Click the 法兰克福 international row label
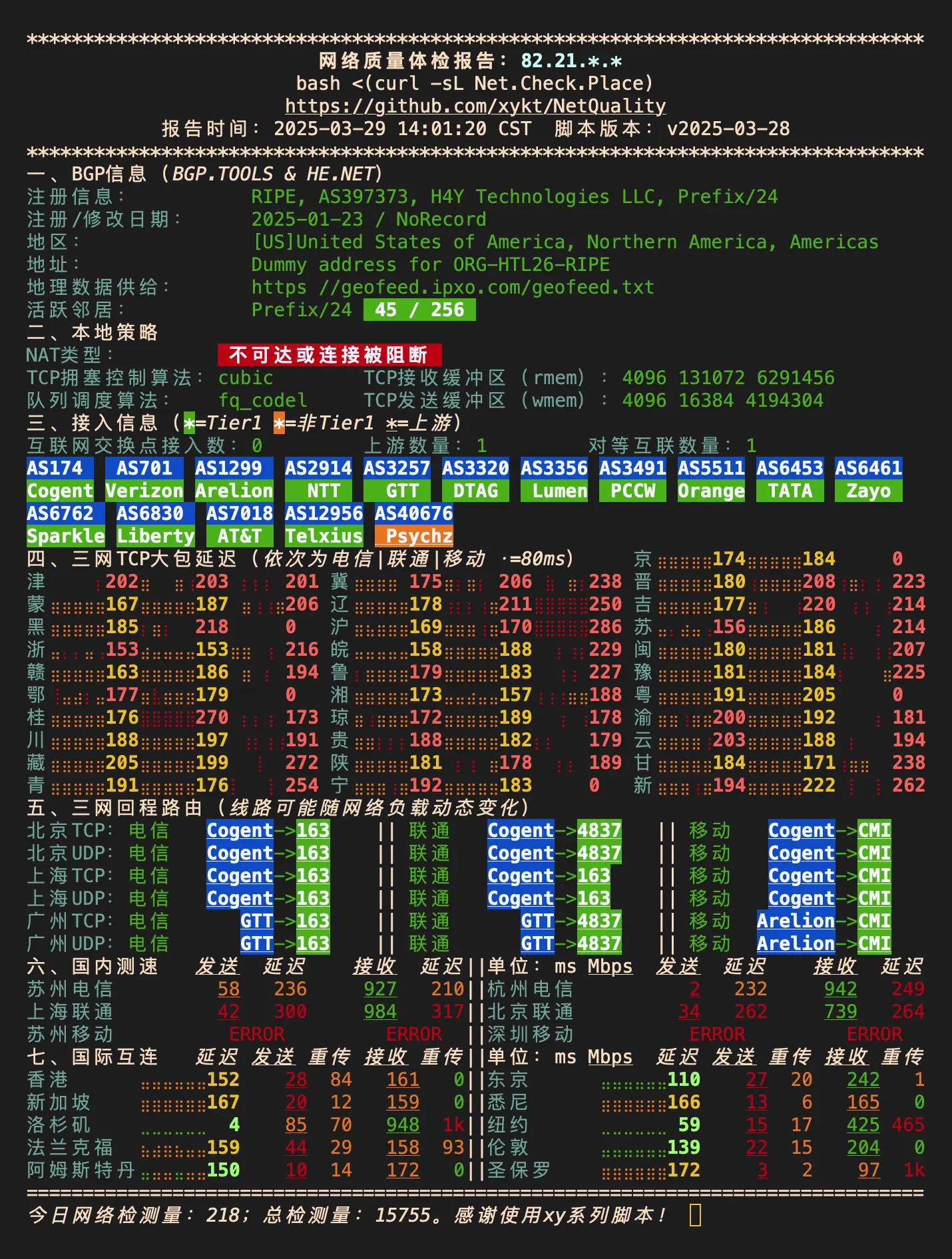The width and height of the screenshot is (952, 1259). (x=70, y=1147)
